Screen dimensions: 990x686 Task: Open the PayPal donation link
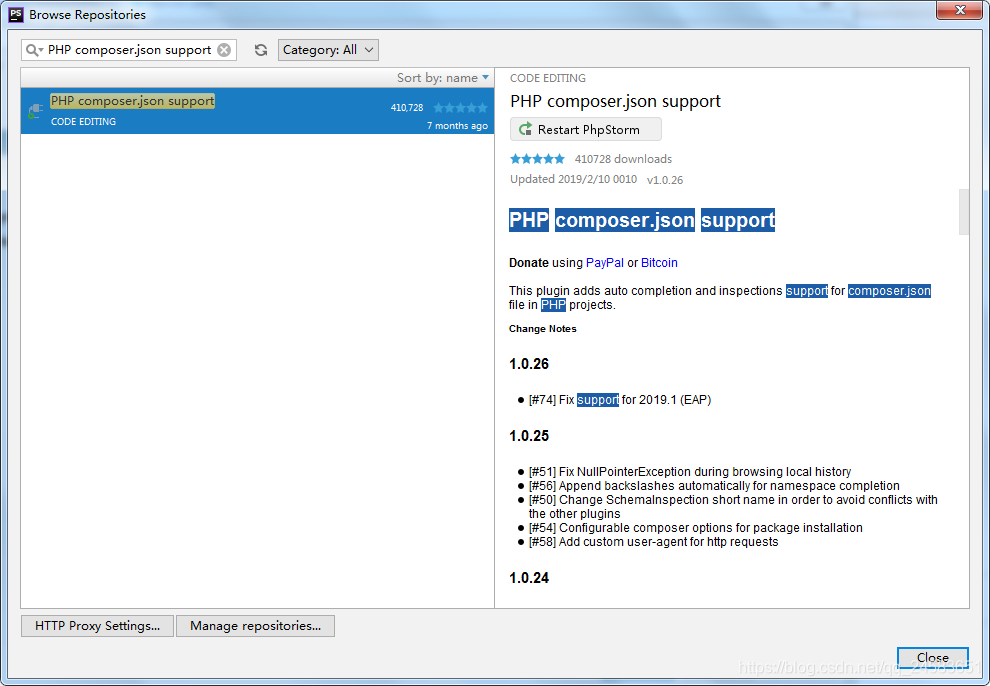[605, 263]
